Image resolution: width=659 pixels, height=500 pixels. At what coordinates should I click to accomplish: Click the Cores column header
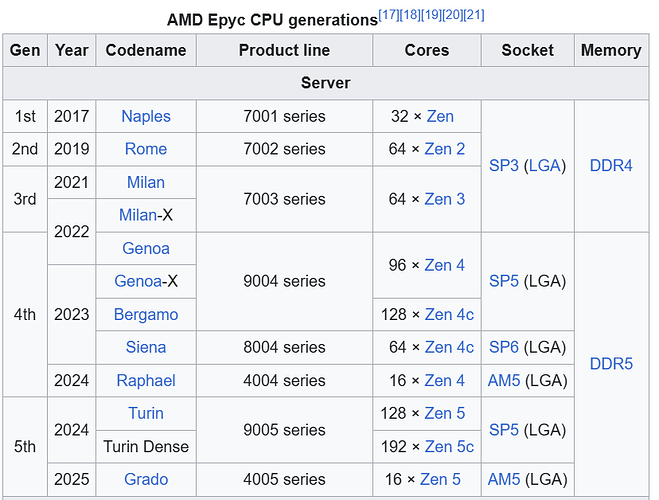coord(427,50)
